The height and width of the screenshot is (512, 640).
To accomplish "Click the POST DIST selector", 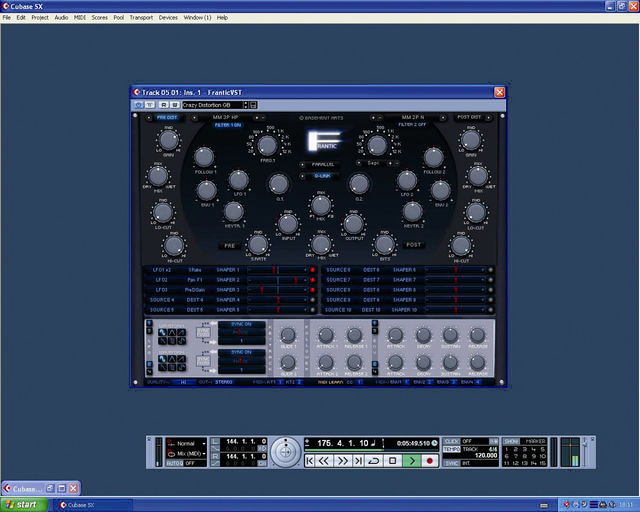I will point(469,117).
